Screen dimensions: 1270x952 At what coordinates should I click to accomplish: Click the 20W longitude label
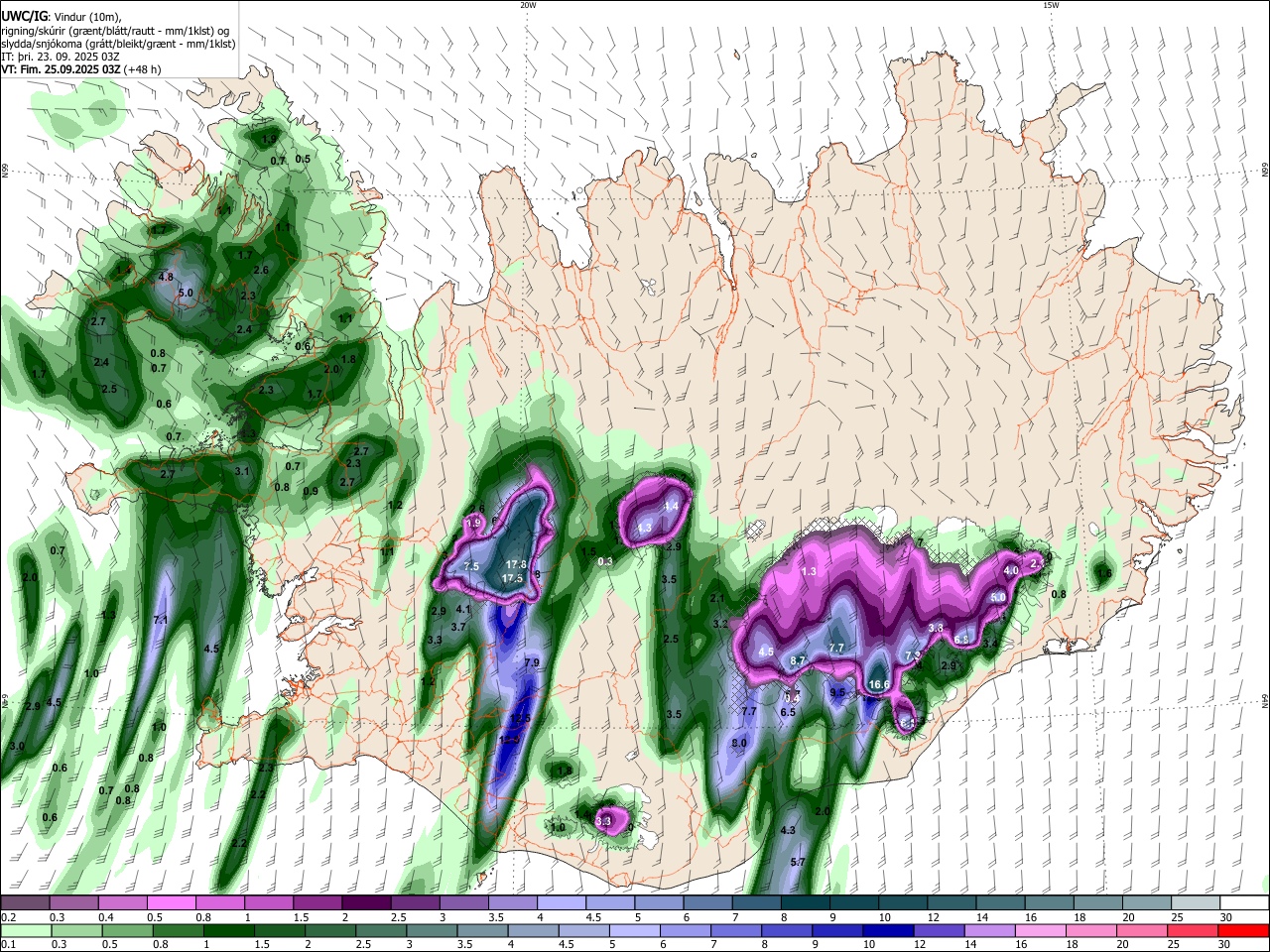[528, 5]
